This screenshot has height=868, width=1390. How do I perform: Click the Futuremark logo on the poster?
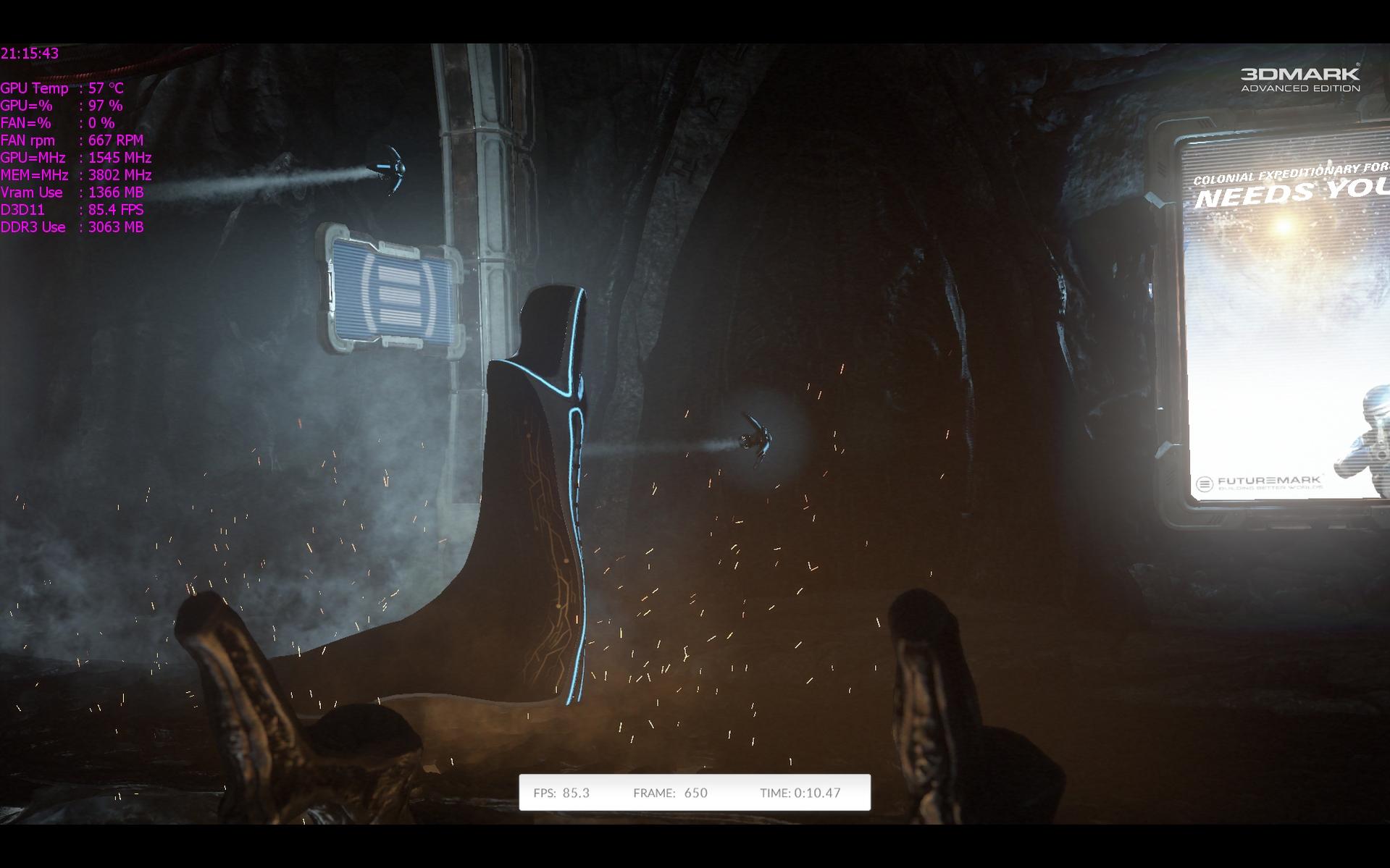[1259, 483]
